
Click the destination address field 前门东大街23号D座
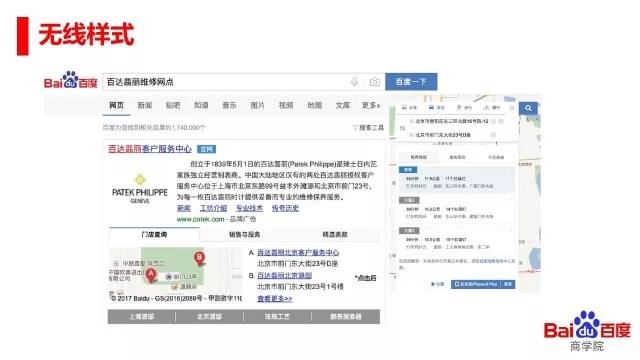tap(443, 135)
